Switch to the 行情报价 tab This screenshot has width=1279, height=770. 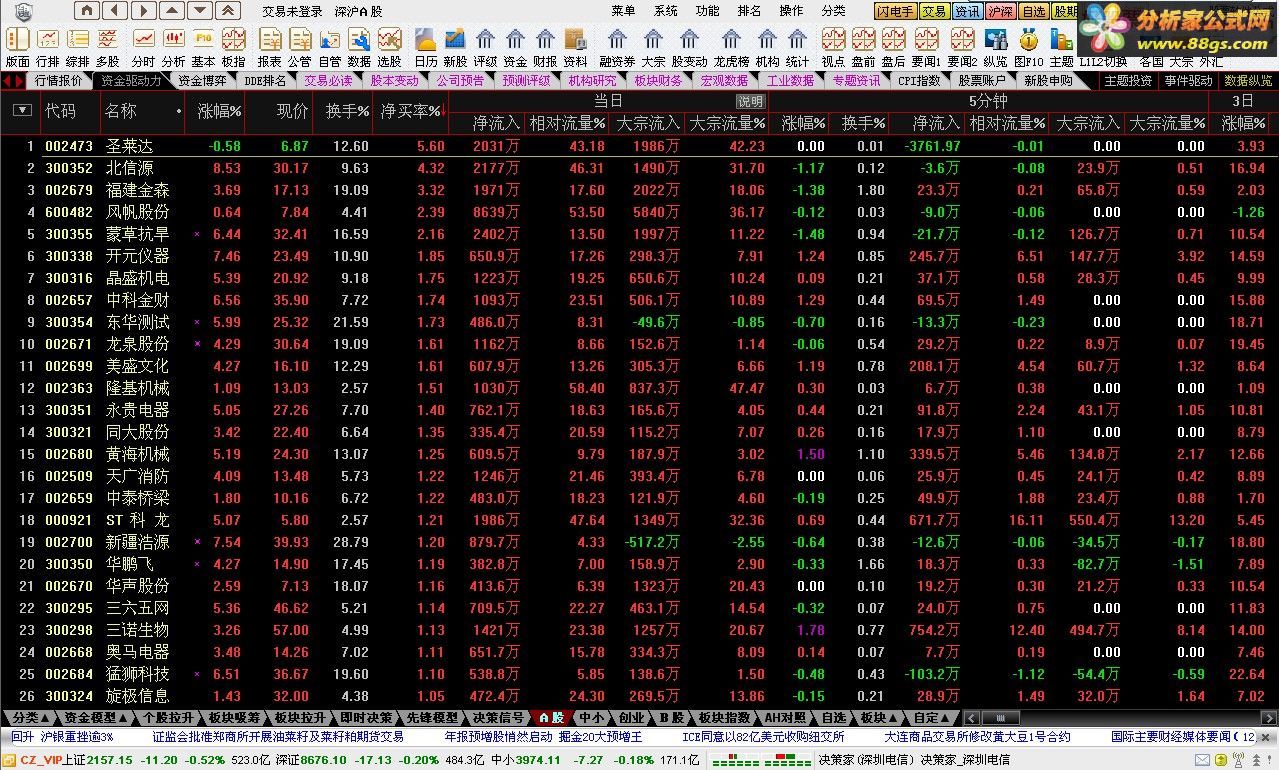tap(58, 81)
